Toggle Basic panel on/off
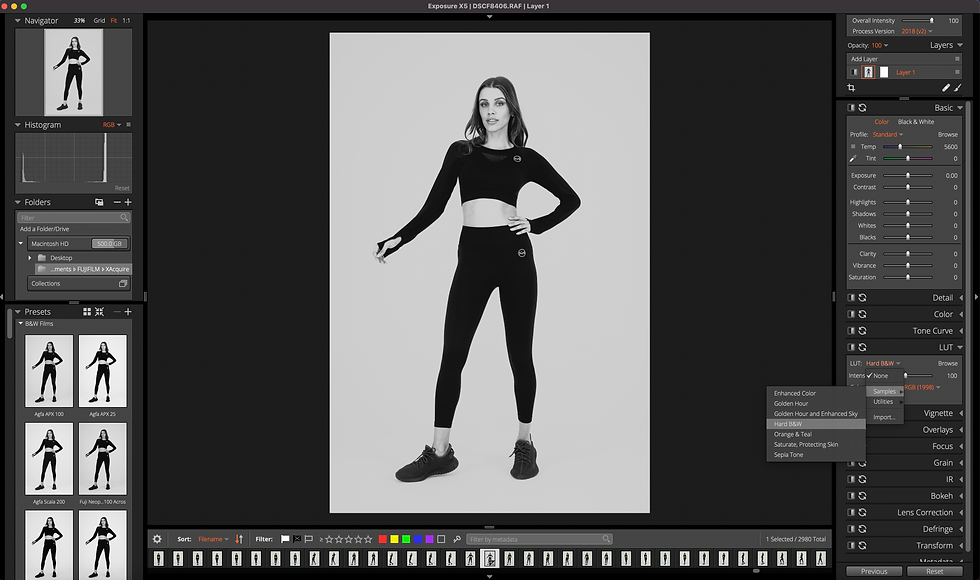 click(x=851, y=108)
